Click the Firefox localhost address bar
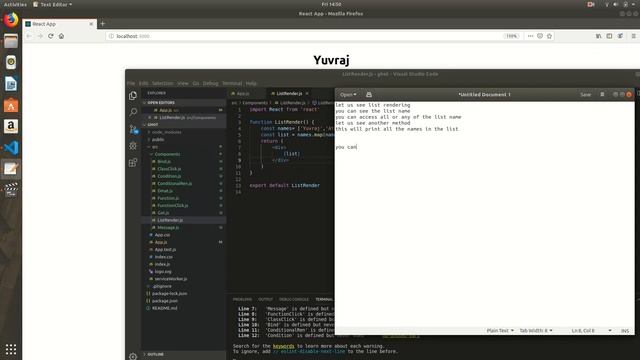The image size is (640, 360). click(x=304, y=36)
